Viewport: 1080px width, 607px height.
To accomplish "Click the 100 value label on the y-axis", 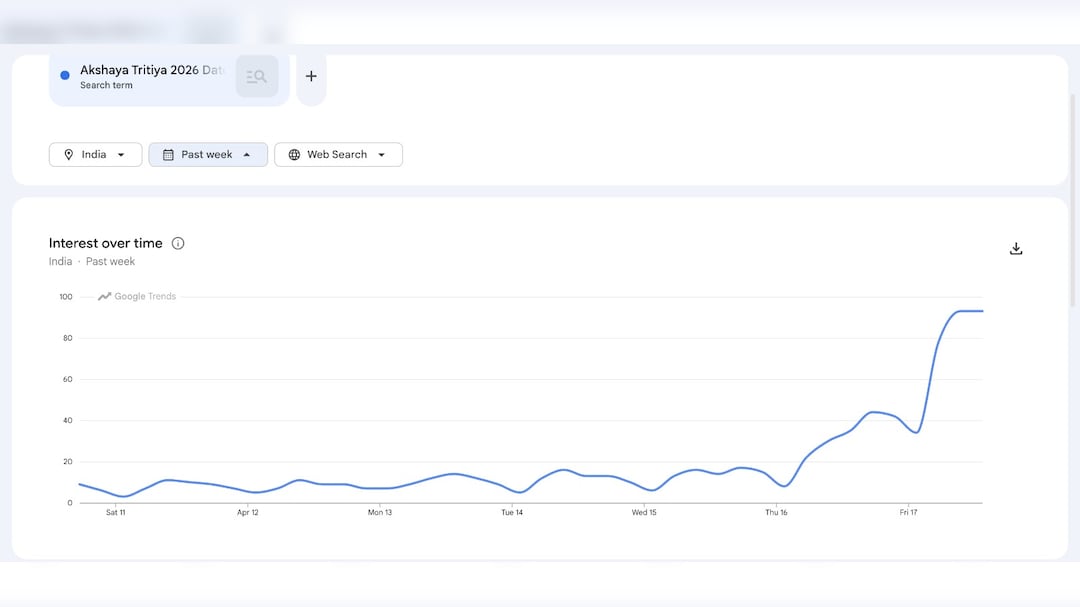I will (x=66, y=297).
